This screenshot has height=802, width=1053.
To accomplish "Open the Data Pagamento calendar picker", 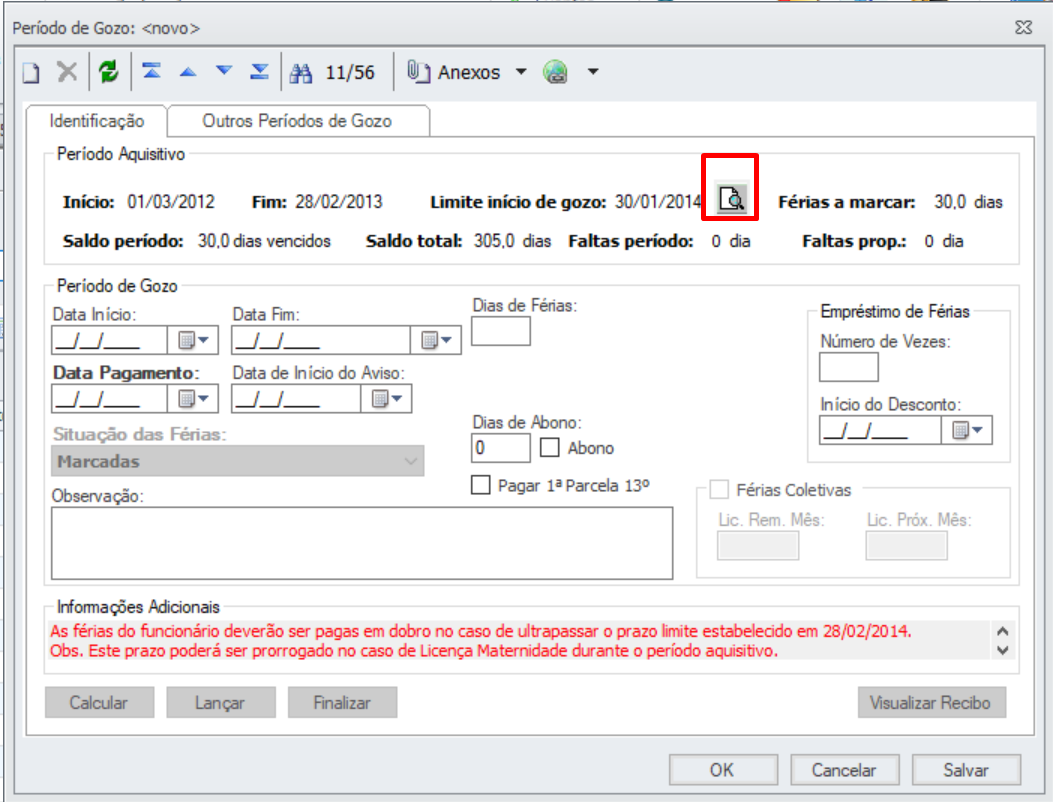I will pos(193,399).
